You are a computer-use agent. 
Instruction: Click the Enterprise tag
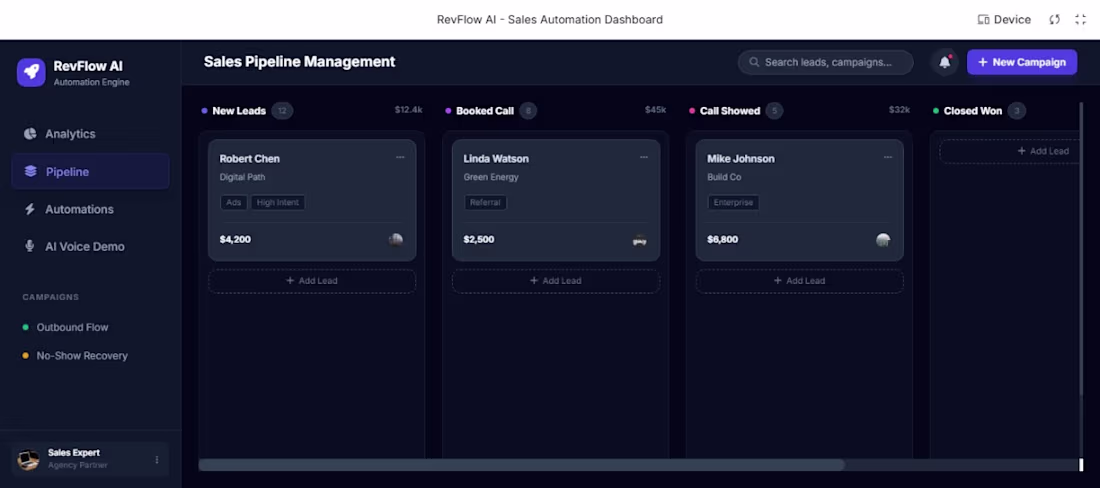point(733,203)
